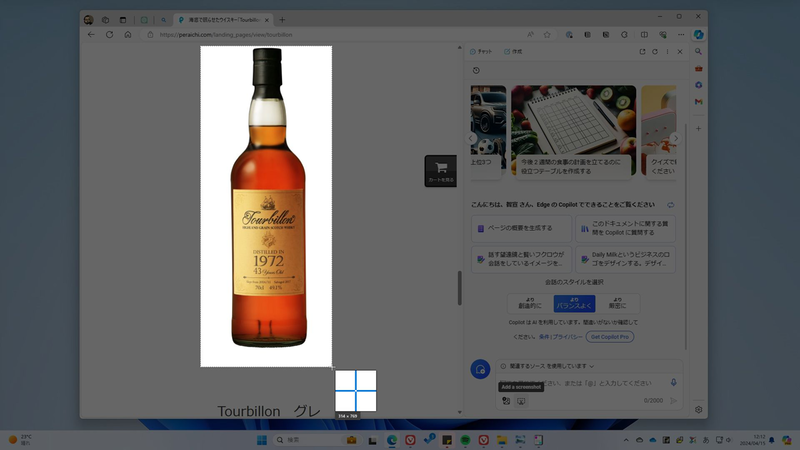Click the Add an image icon
800x450 pixels.
pyautogui.click(x=506, y=401)
